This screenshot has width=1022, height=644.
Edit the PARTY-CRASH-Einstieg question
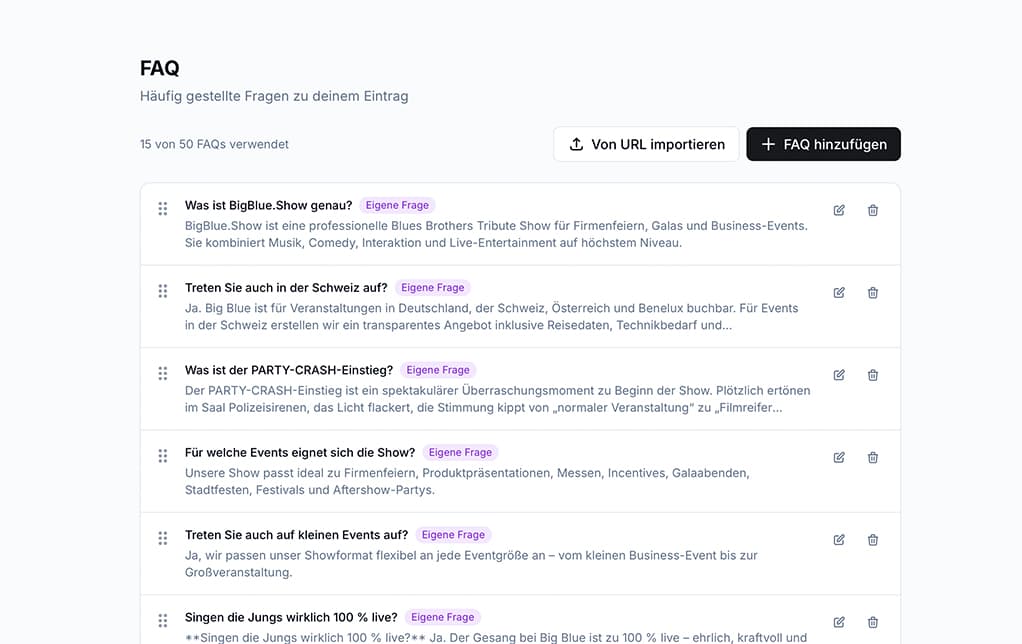click(x=839, y=375)
